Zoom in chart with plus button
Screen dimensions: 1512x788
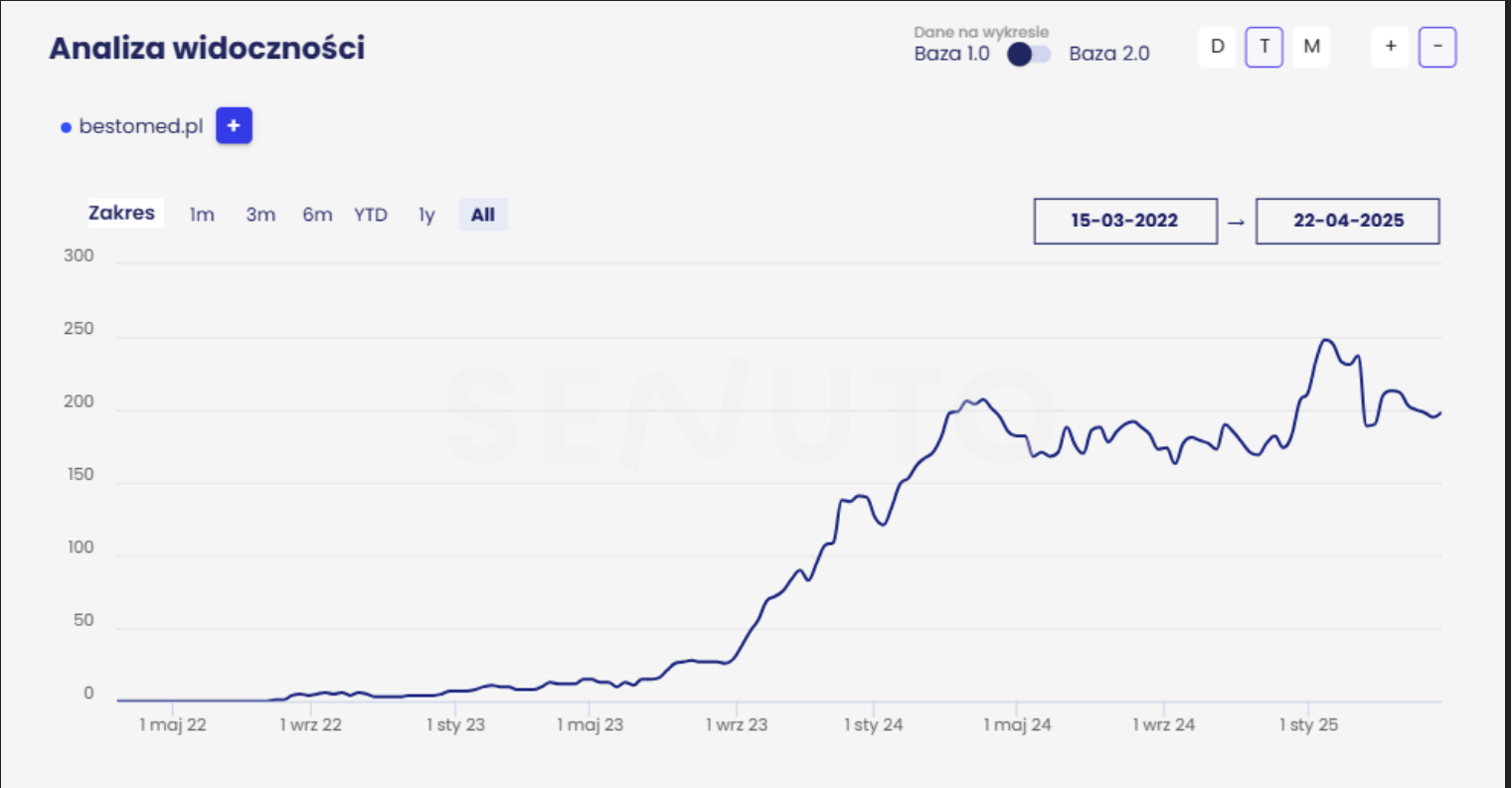coord(1391,47)
